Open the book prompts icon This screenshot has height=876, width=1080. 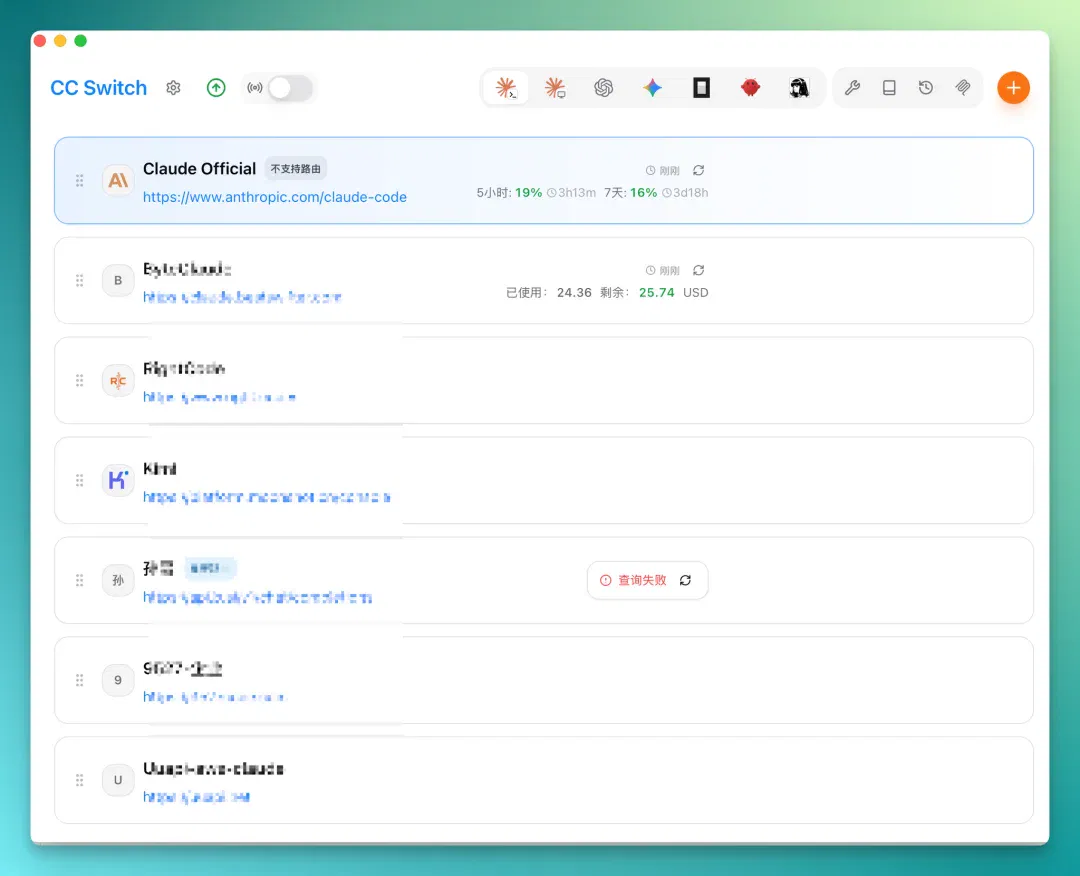(x=889, y=88)
